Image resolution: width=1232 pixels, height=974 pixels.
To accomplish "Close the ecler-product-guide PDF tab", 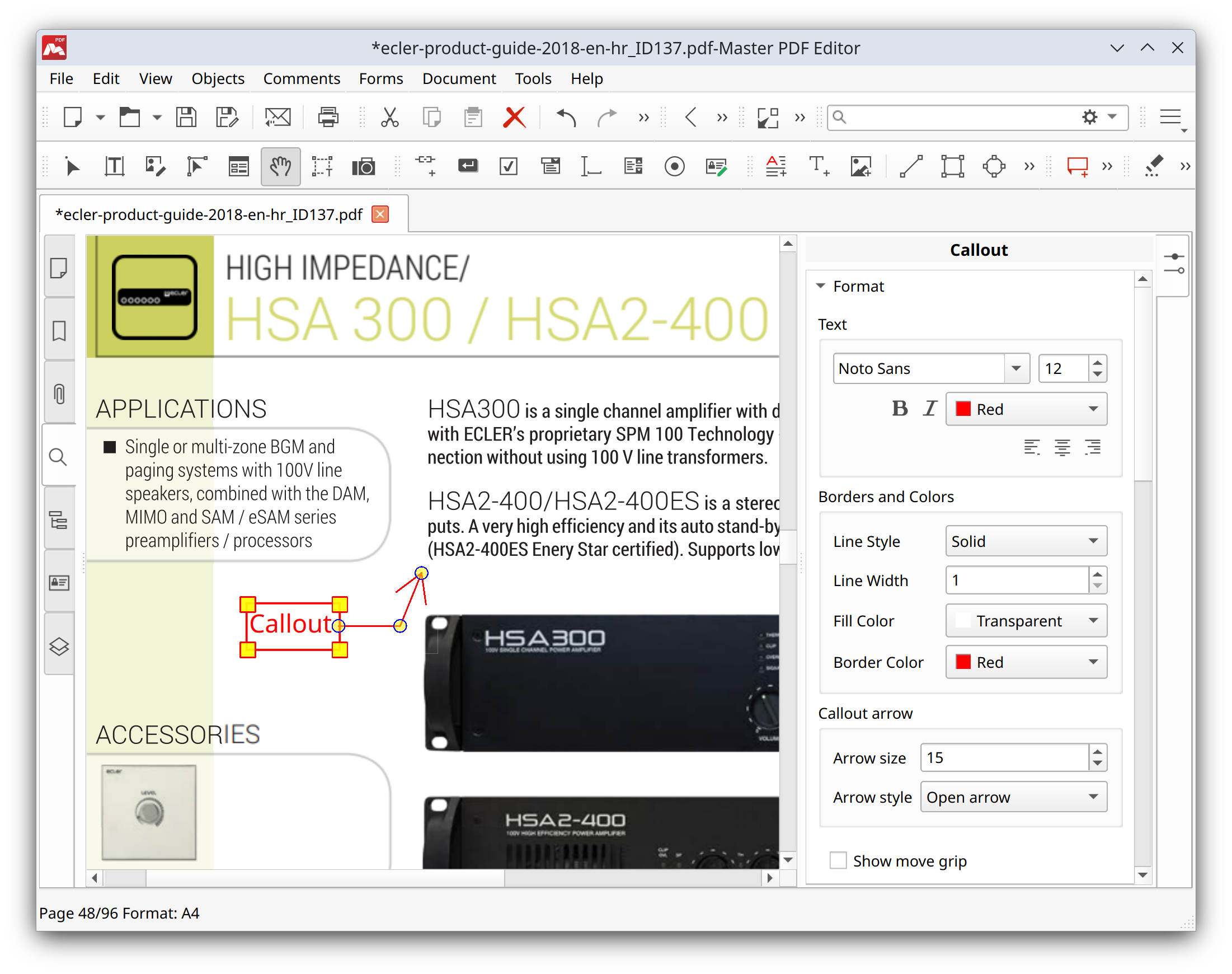I will pyautogui.click(x=379, y=214).
